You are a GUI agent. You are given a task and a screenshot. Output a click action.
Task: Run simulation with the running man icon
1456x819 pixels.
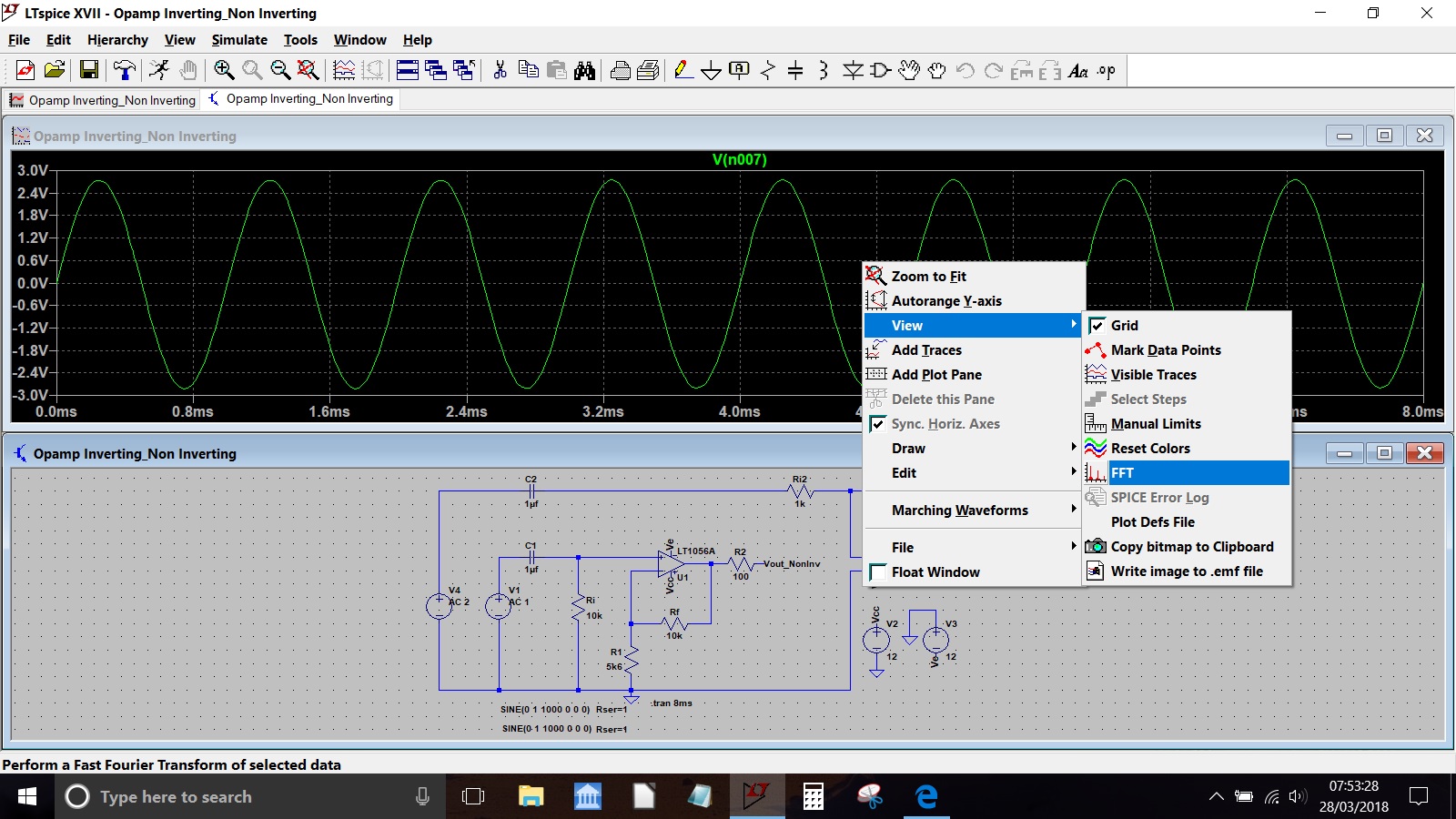[x=159, y=71]
